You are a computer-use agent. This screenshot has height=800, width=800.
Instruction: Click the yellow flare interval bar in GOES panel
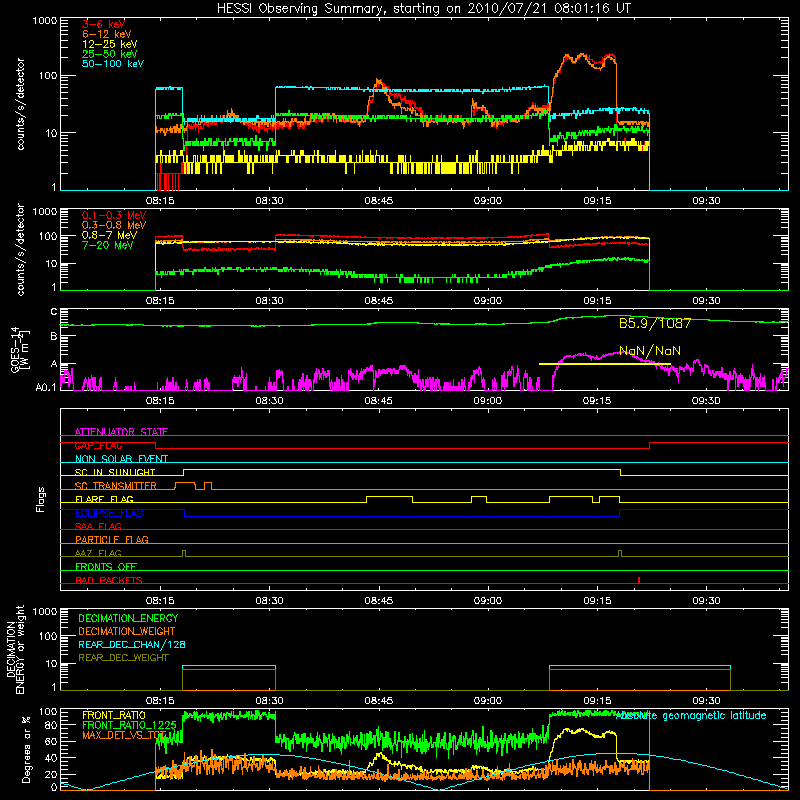click(605, 364)
